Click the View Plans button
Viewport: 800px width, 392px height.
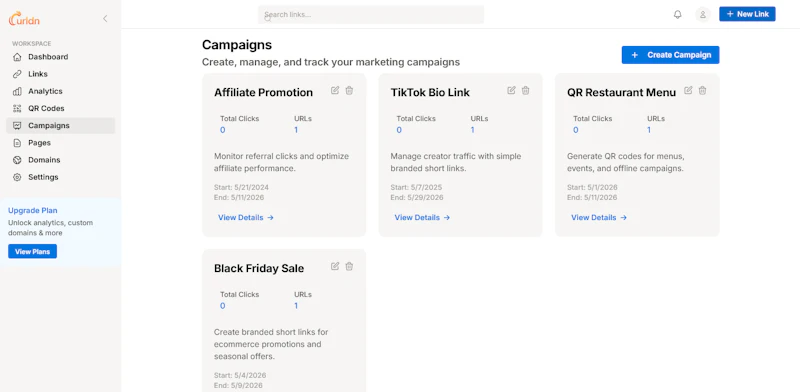(x=33, y=252)
